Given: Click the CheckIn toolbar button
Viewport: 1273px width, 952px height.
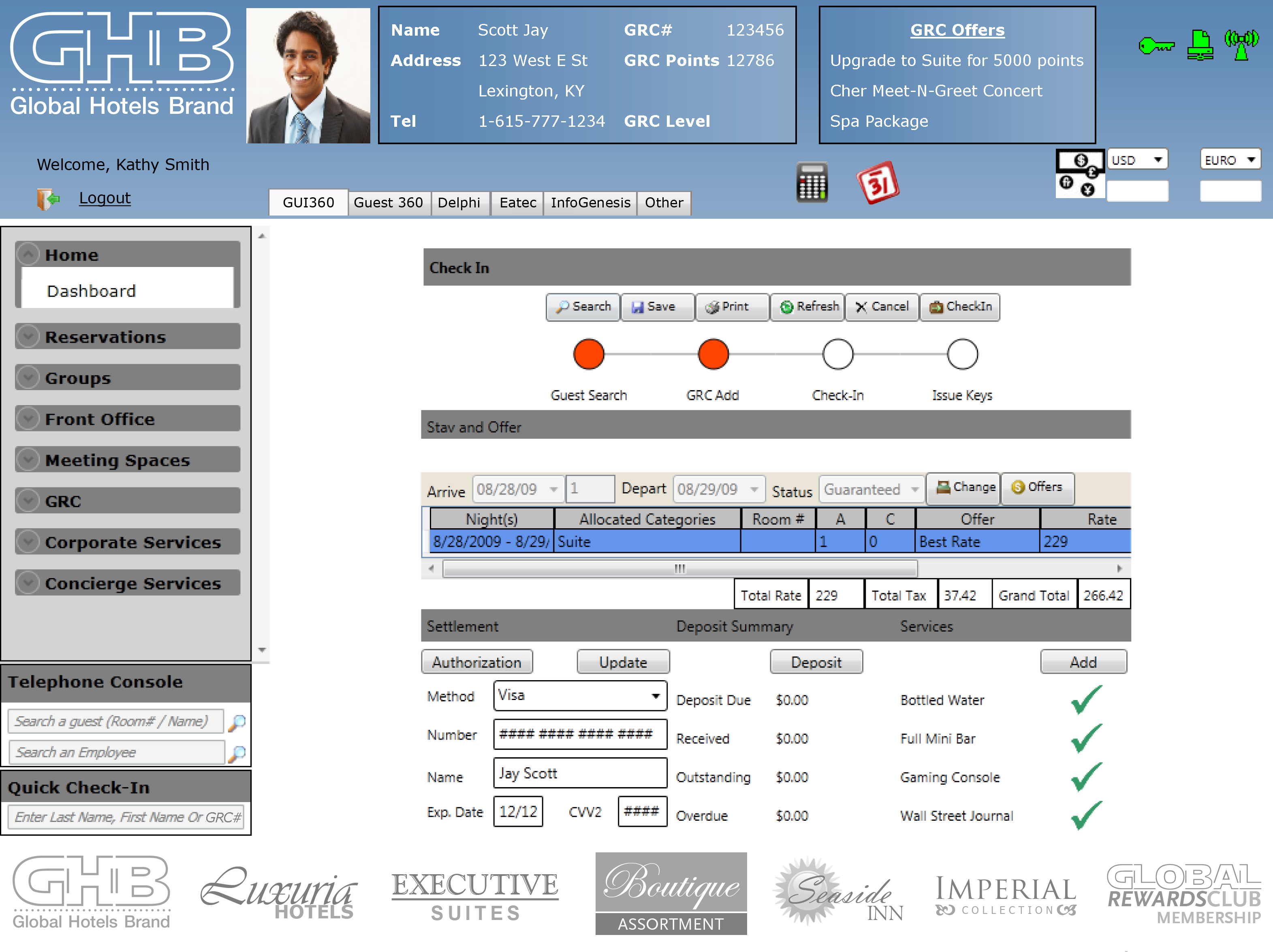Looking at the screenshot, I should coord(959,307).
